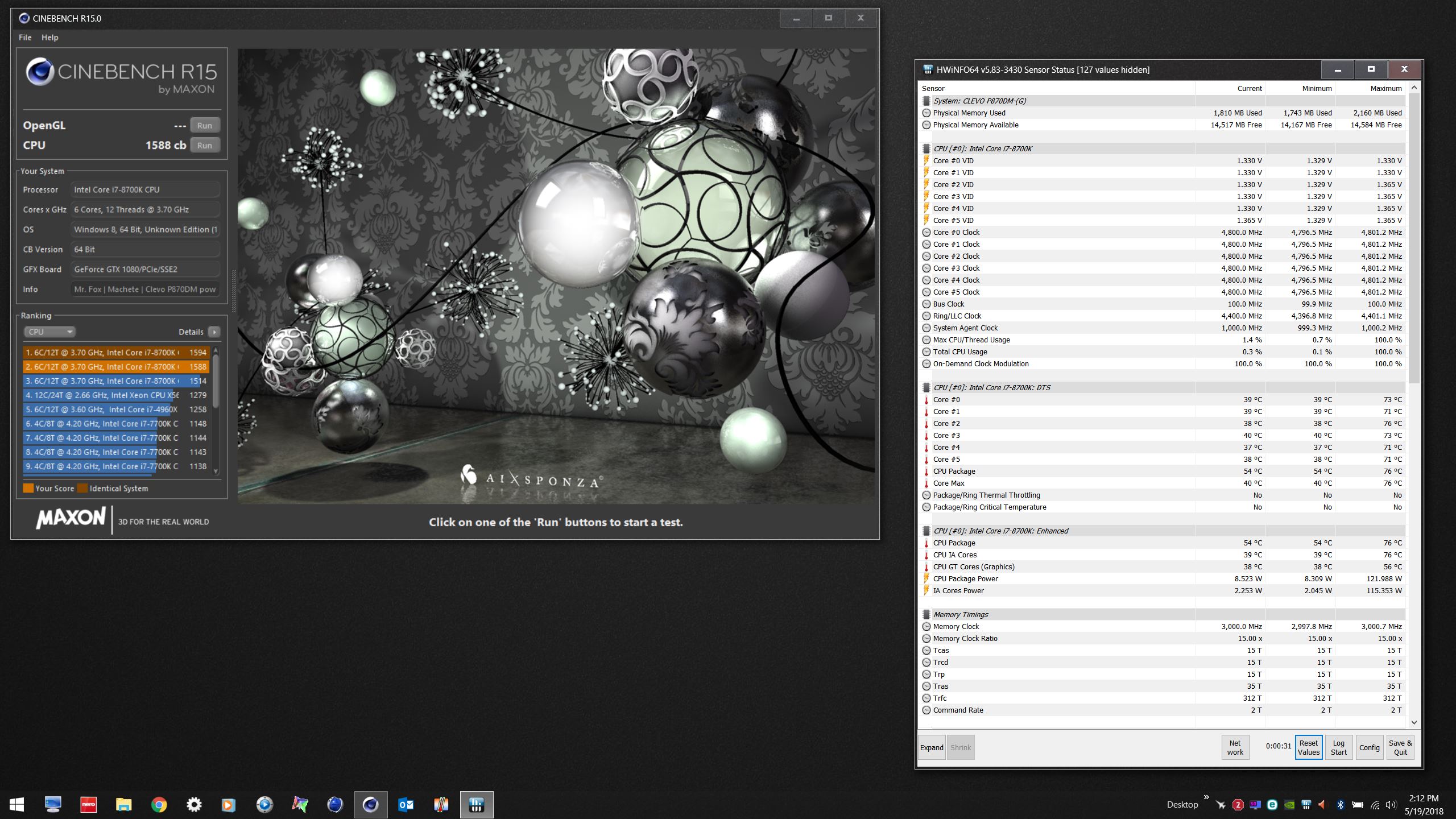1456x819 pixels.
Task: Expand ranking Details arrow
Action: (x=214, y=332)
